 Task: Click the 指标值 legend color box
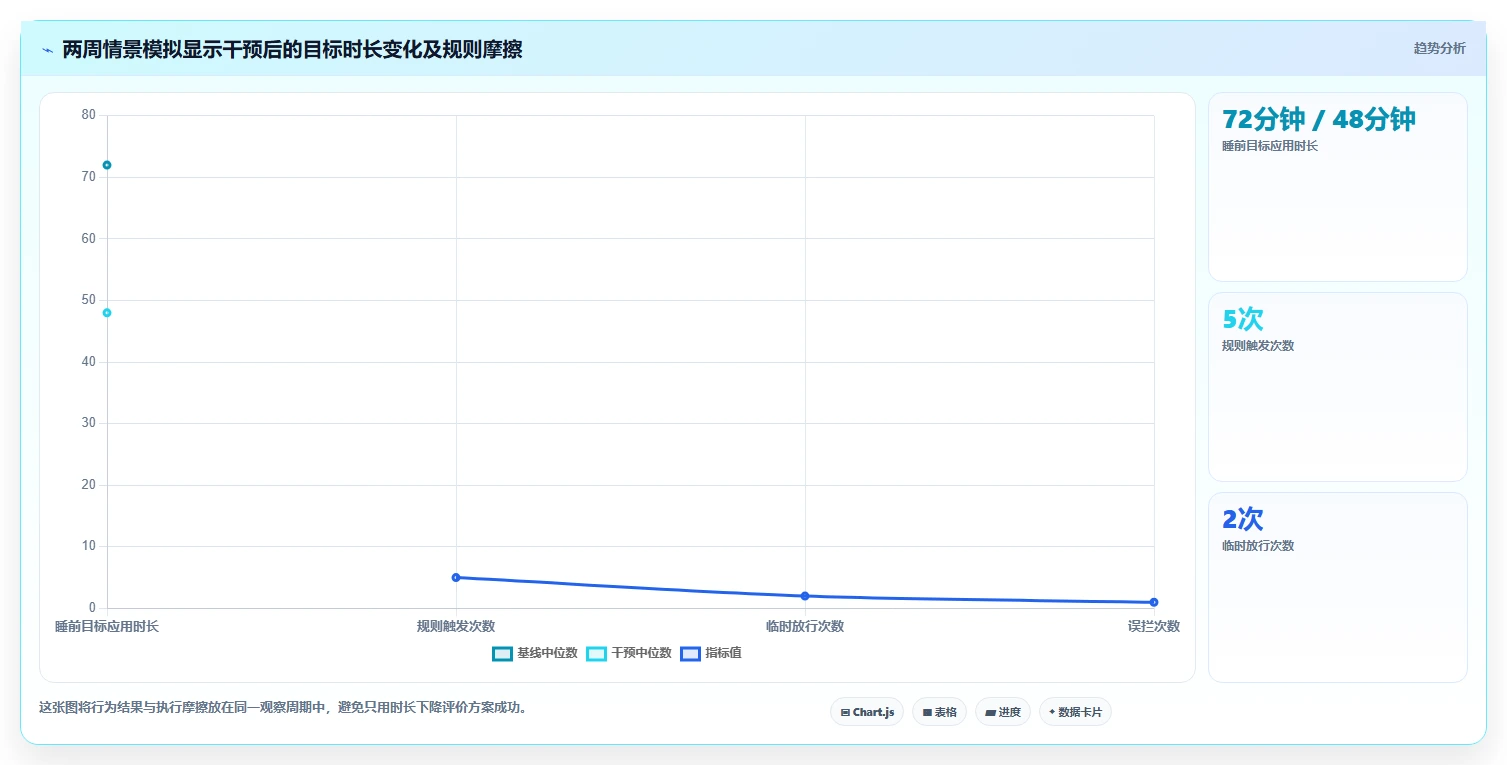(690, 654)
